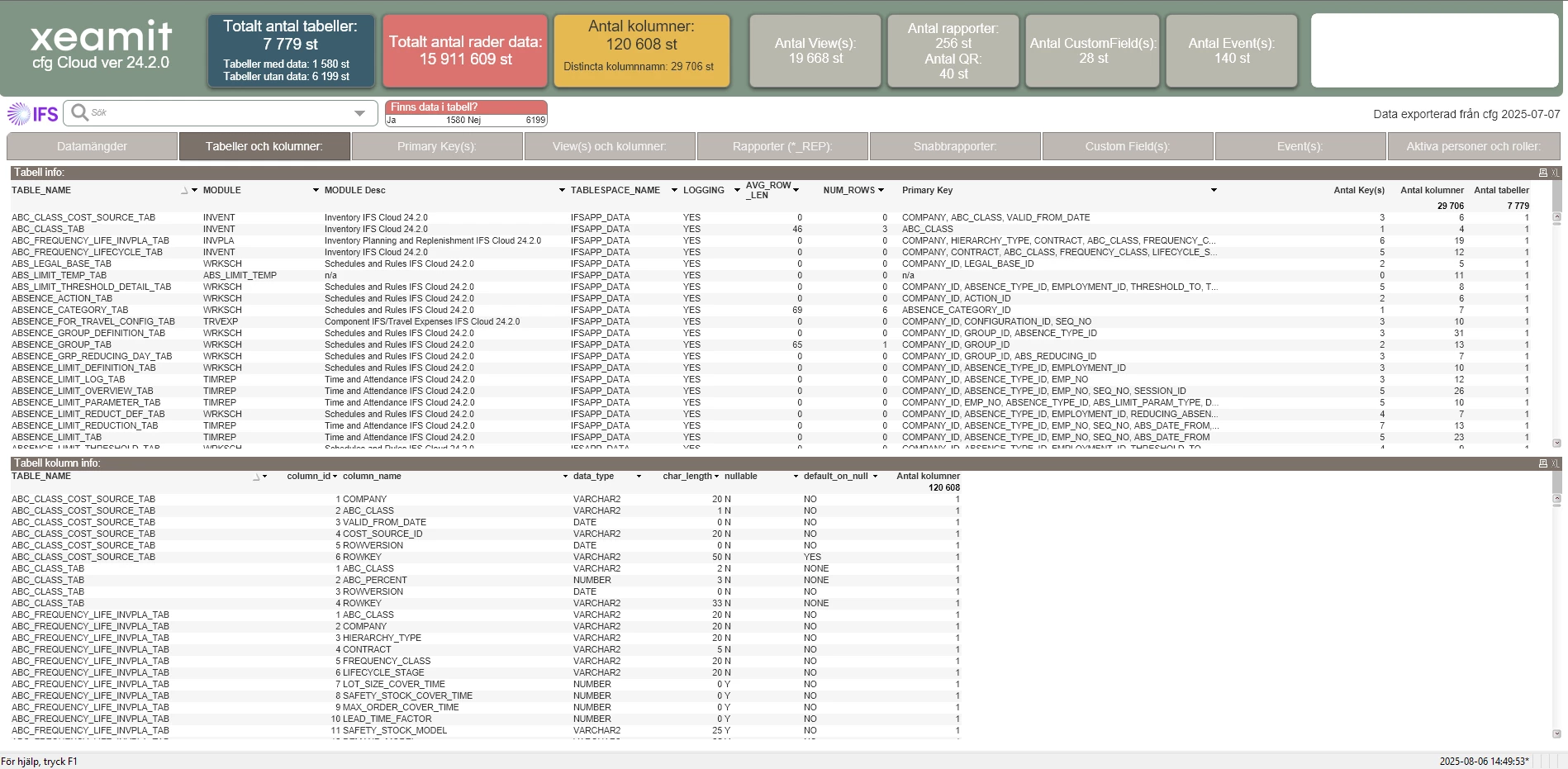Screen dimensions: 1568x769
Task: Click the magnifier icon in search box
Action: 79,112
